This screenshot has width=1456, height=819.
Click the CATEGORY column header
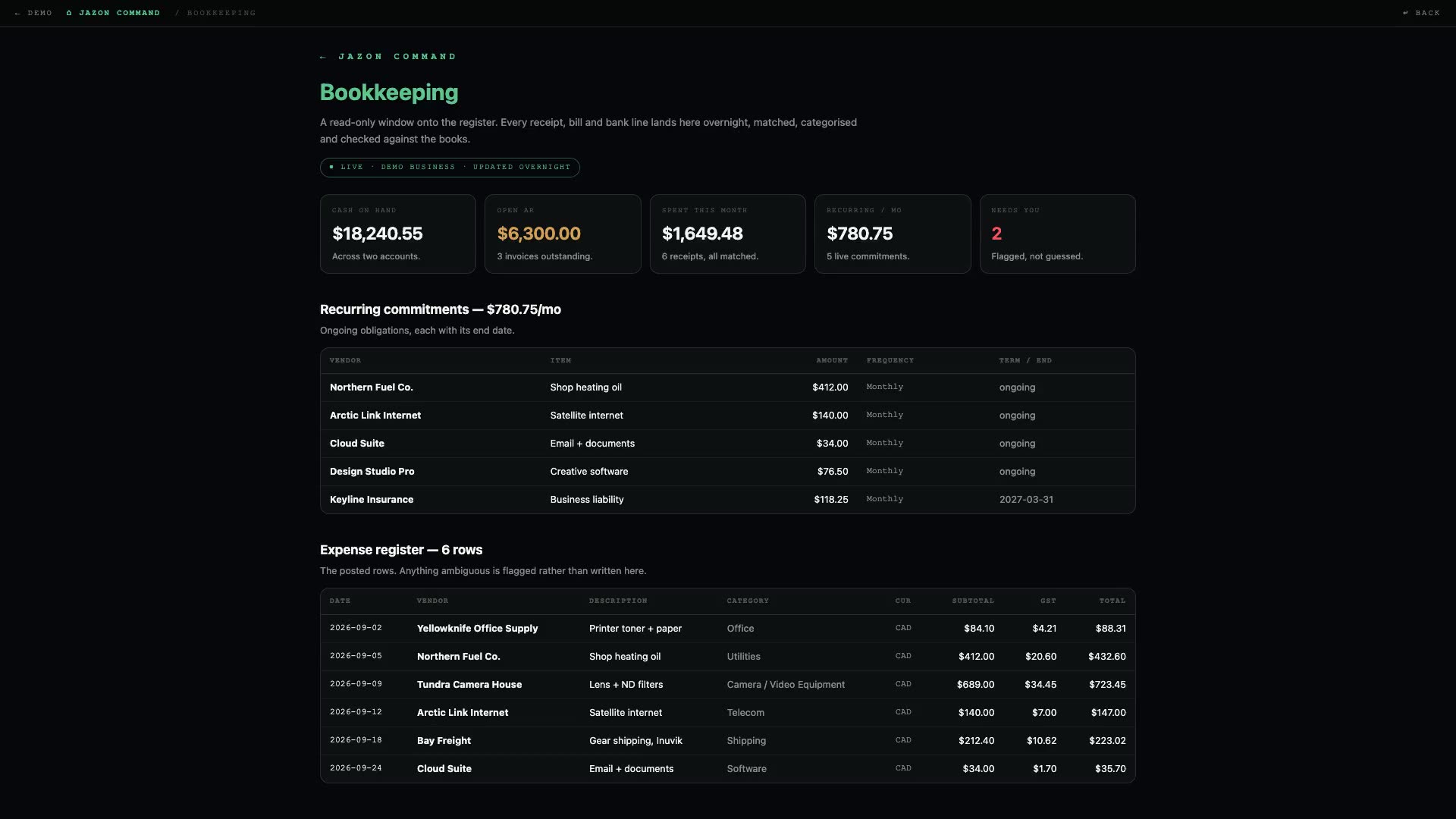(x=748, y=601)
